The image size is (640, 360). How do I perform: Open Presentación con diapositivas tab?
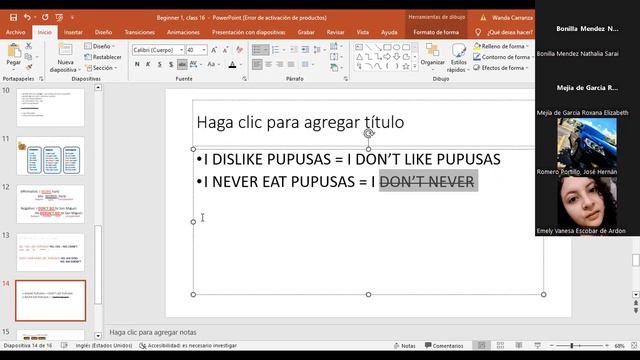click(x=249, y=32)
